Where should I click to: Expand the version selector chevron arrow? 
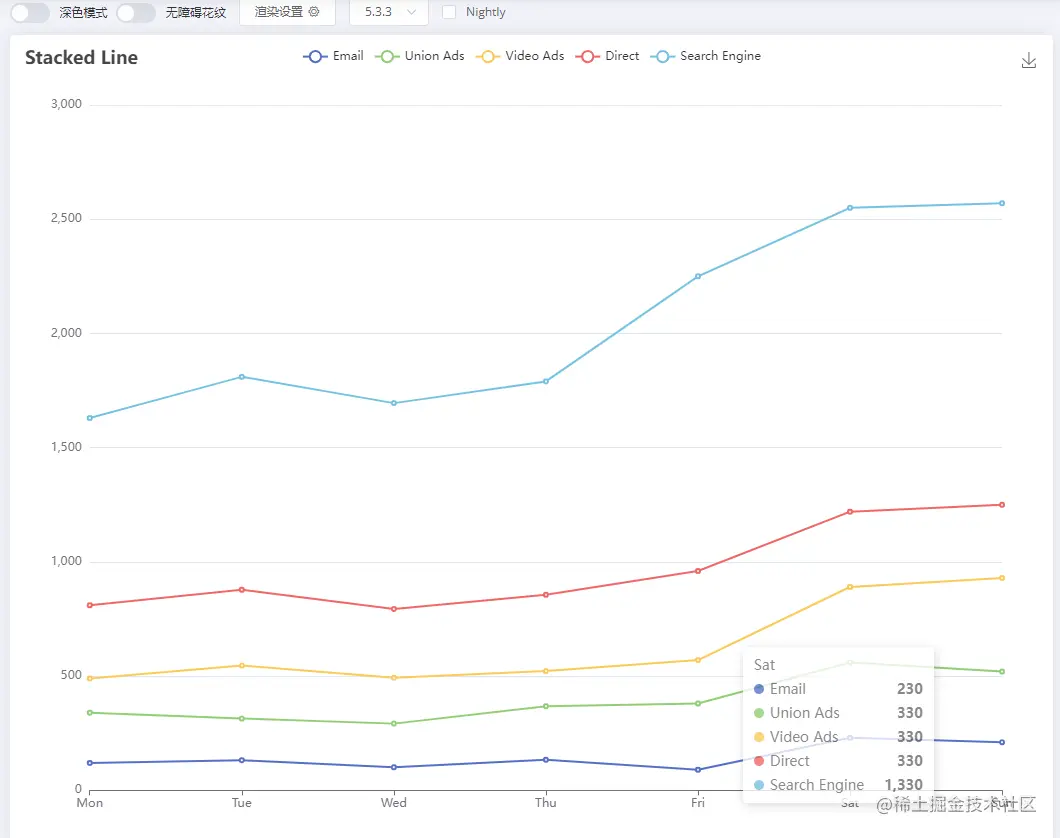click(411, 12)
